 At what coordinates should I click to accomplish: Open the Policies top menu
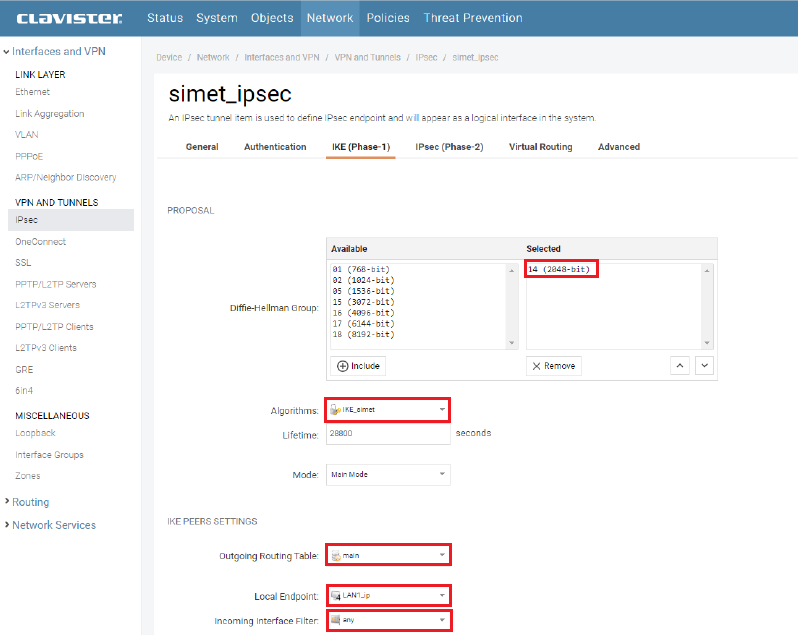click(x=388, y=18)
